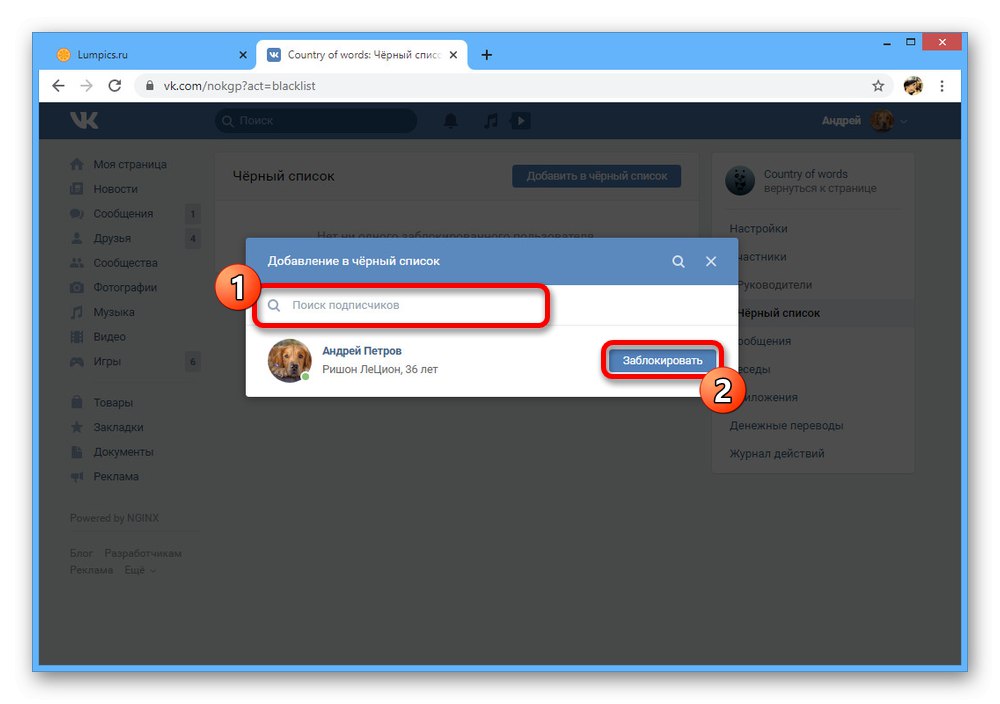This screenshot has height=704, width=1000.
Task: Click the Фотографии camera icon
Action: (77, 288)
